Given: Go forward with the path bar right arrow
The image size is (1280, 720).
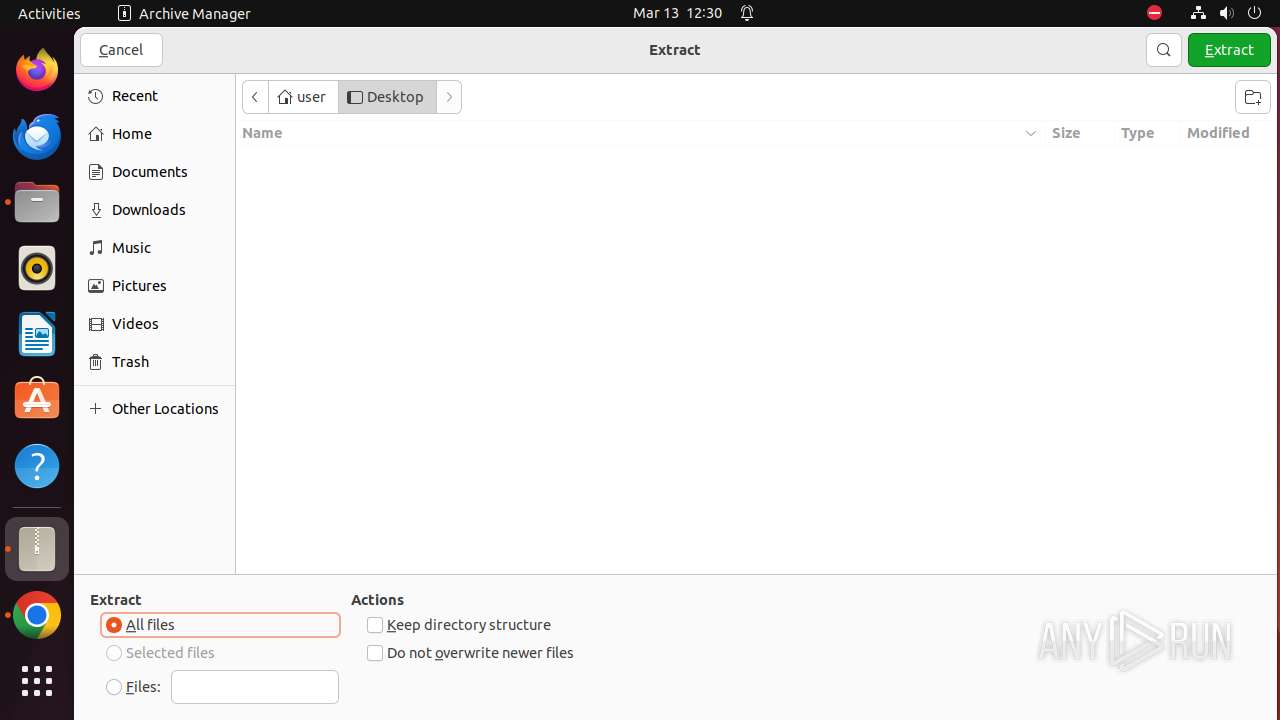Looking at the screenshot, I should click(x=449, y=97).
